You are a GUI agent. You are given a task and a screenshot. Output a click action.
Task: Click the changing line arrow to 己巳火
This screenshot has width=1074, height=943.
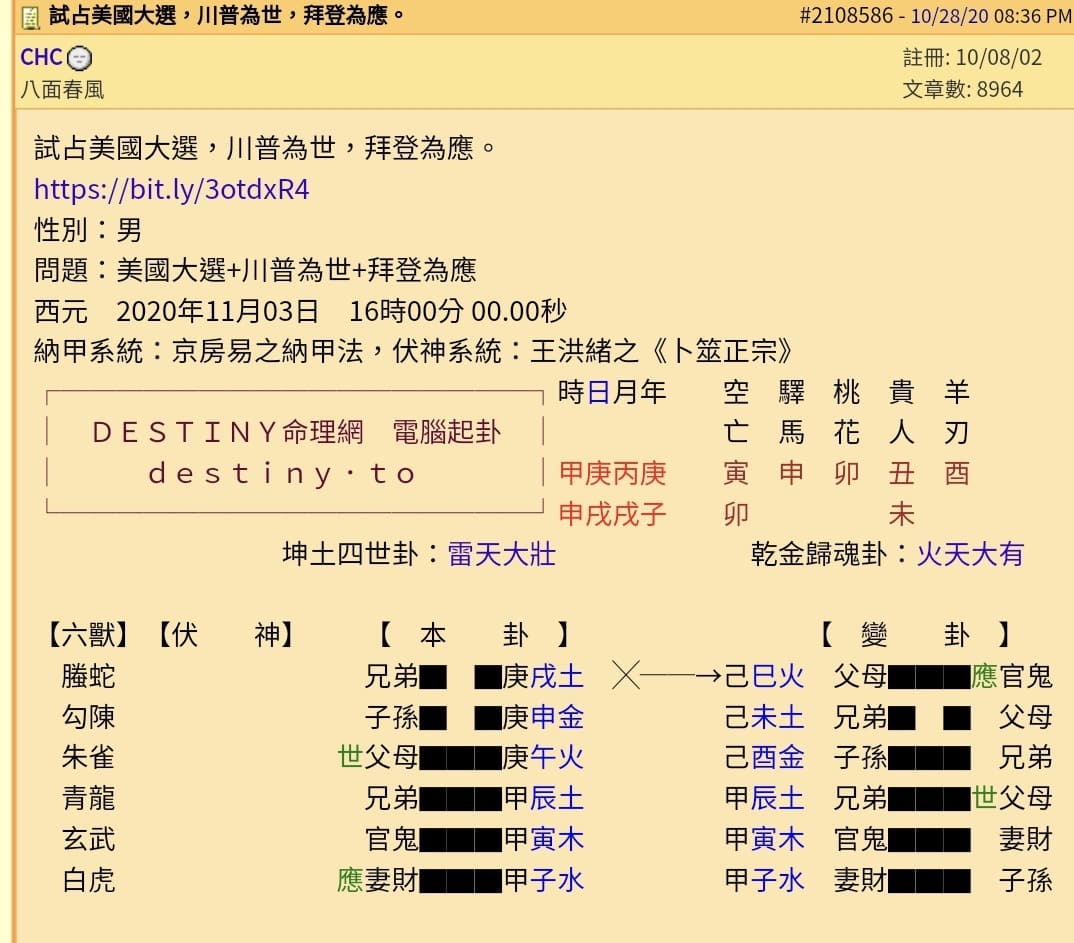pyautogui.click(x=668, y=675)
